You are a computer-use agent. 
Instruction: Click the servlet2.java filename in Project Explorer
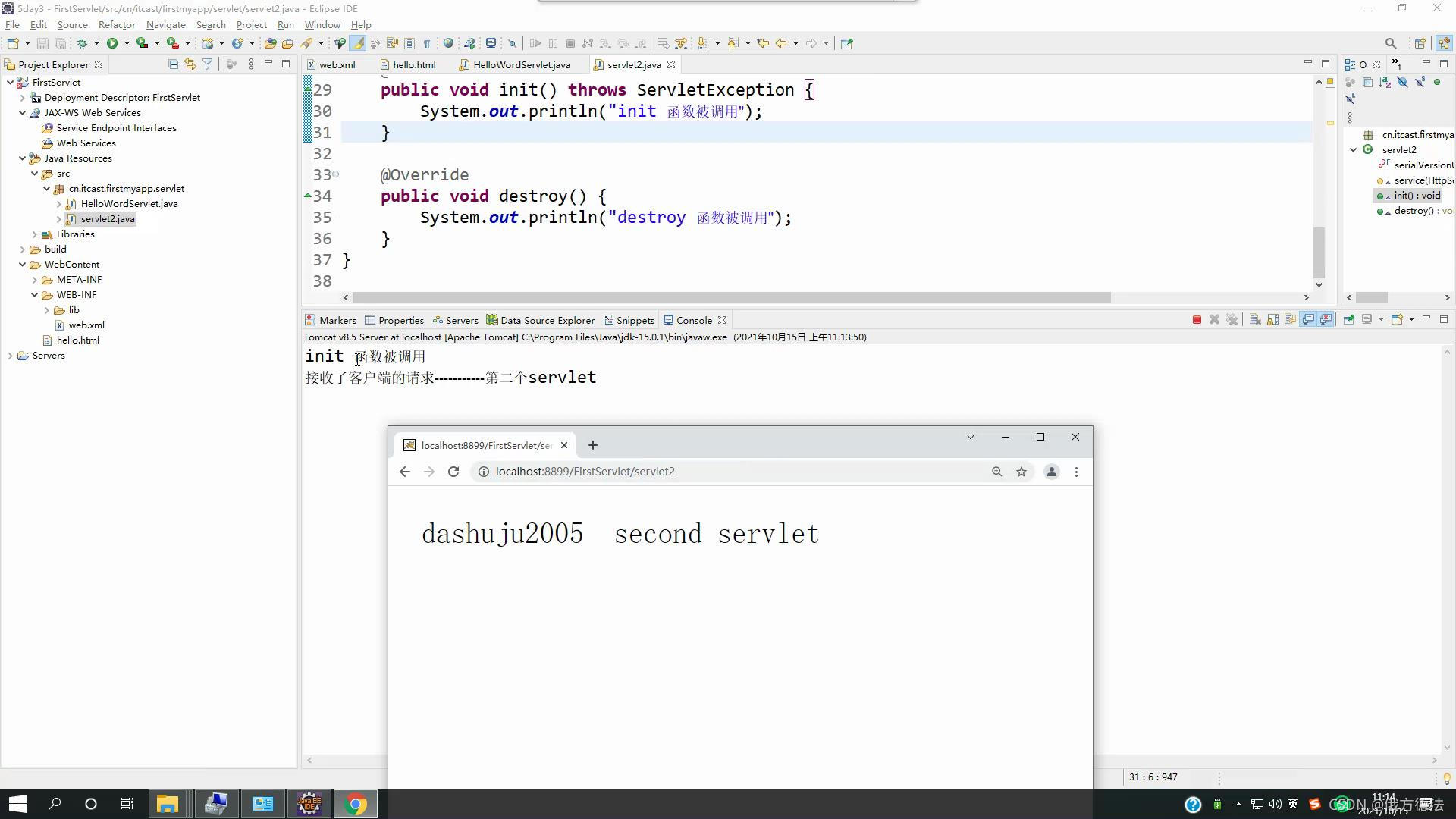tap(107, 218)
